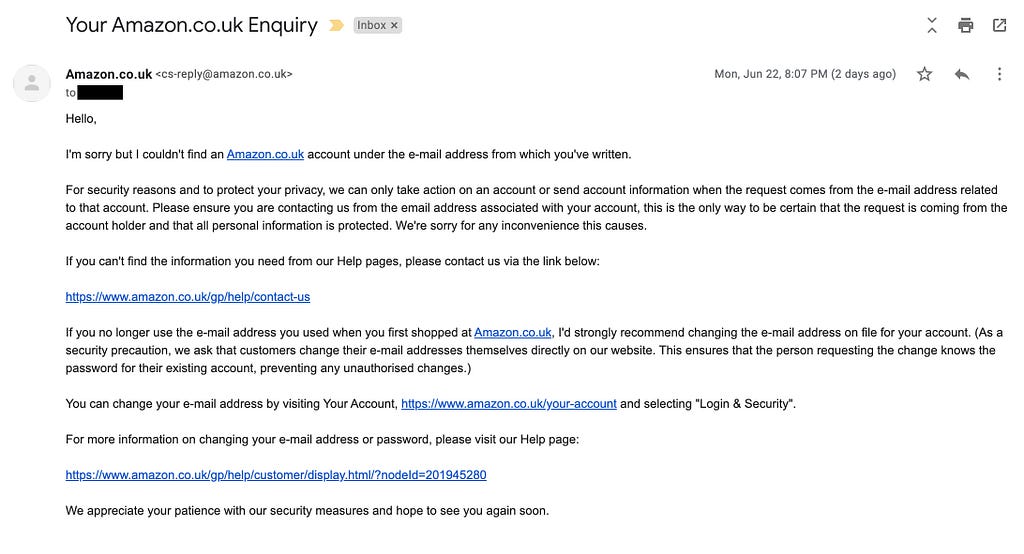Remove the Inbox label with the x

tap(394, 25)
